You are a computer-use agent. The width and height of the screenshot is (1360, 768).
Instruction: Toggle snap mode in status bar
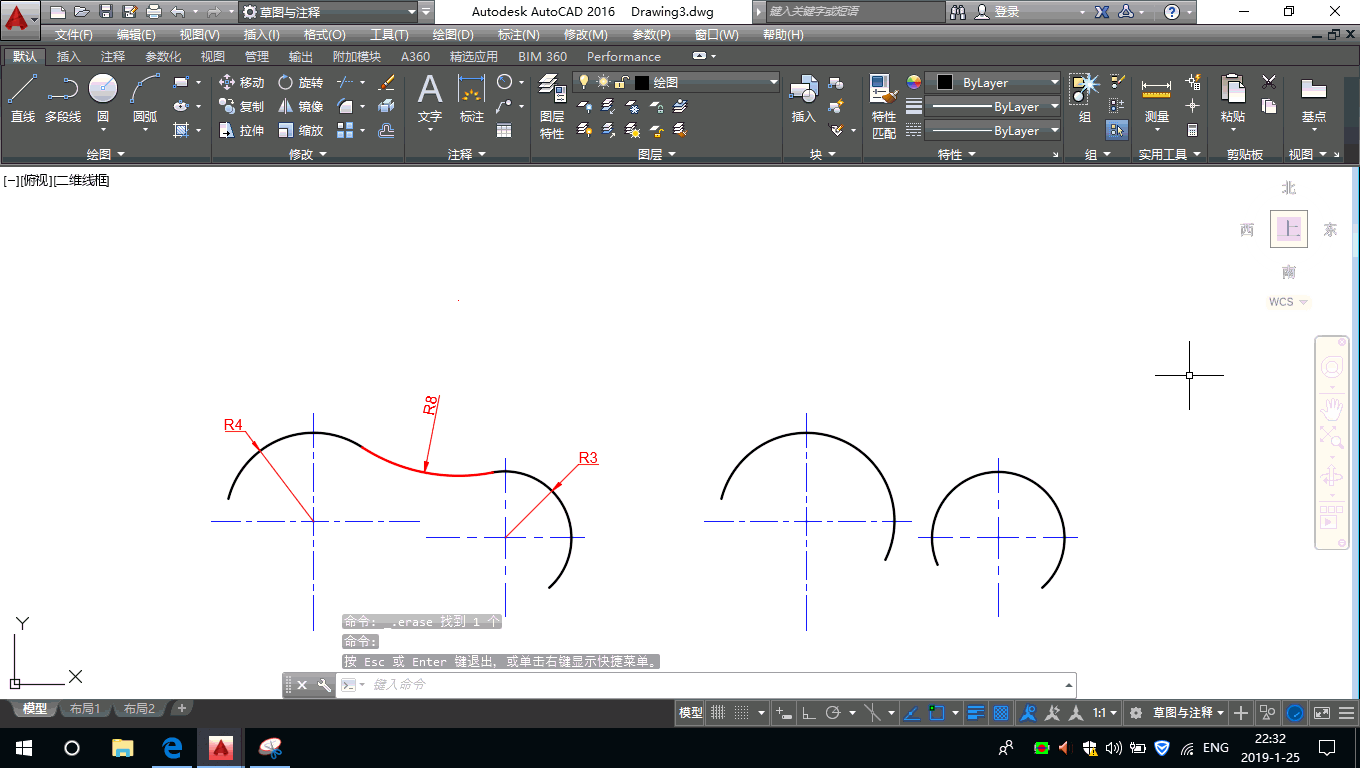tap(741, 713)
